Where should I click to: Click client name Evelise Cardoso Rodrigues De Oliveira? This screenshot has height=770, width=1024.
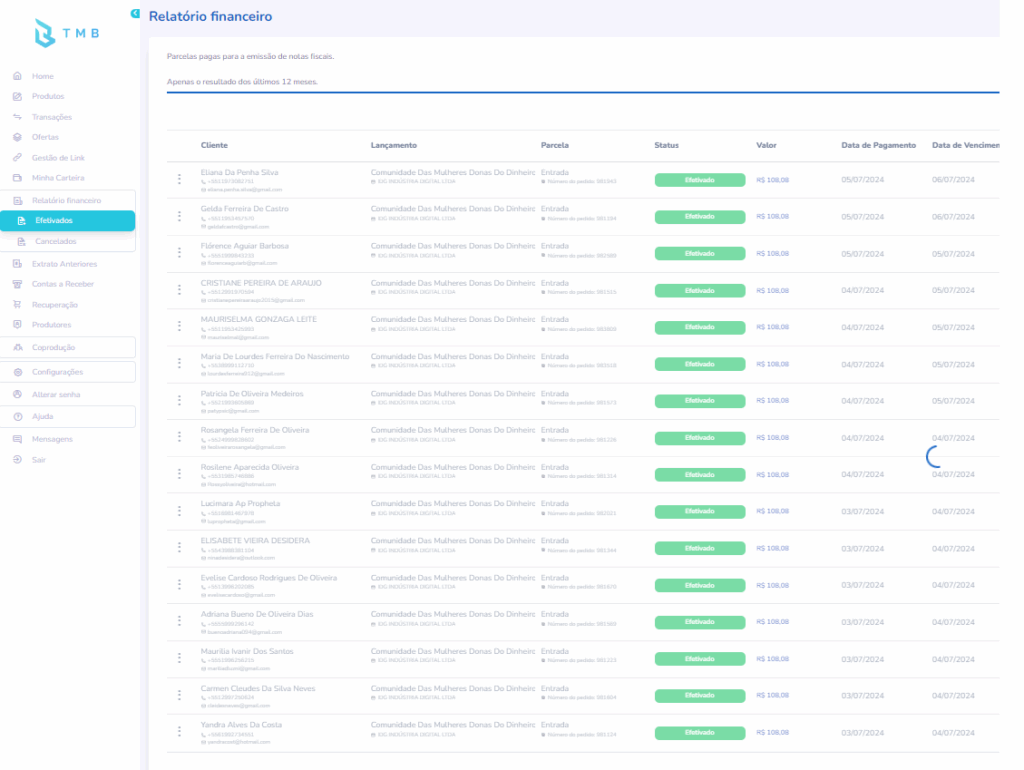click(x=269, y=577)
